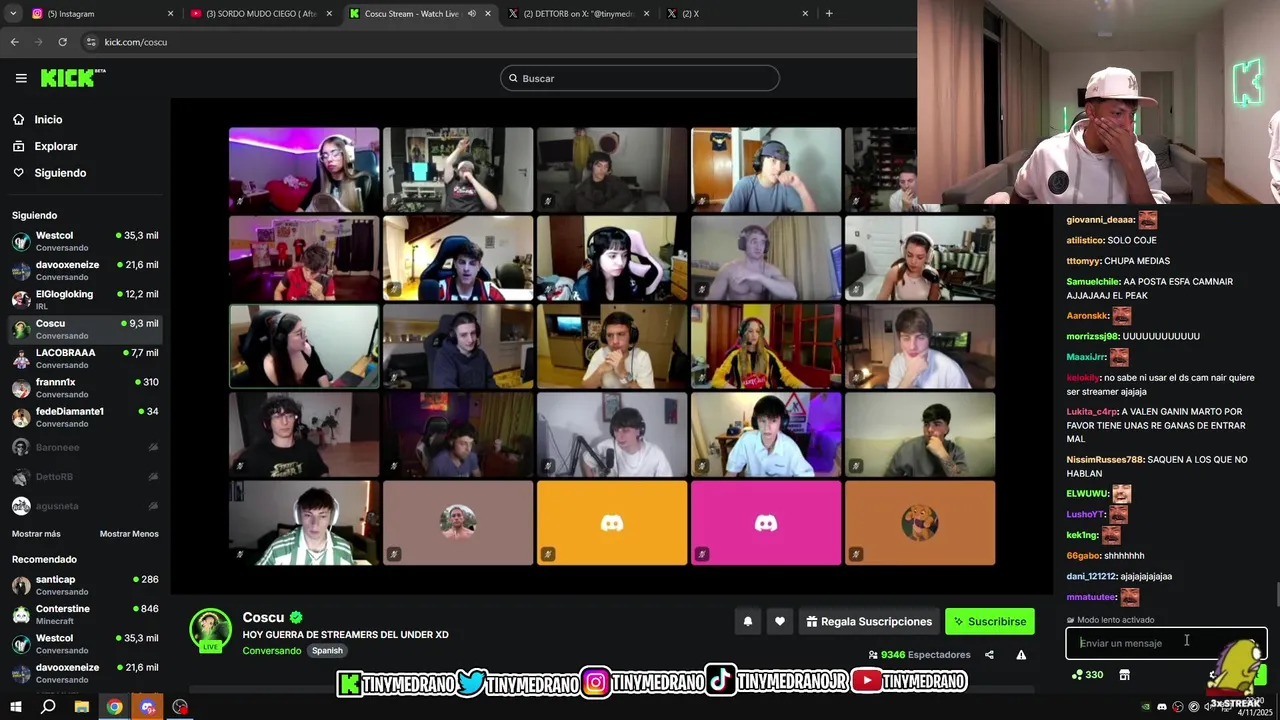This screenshot has width=1280, height=720.
Task: Open File Explorer from taskbar
Action: click(x=82, y=707)
